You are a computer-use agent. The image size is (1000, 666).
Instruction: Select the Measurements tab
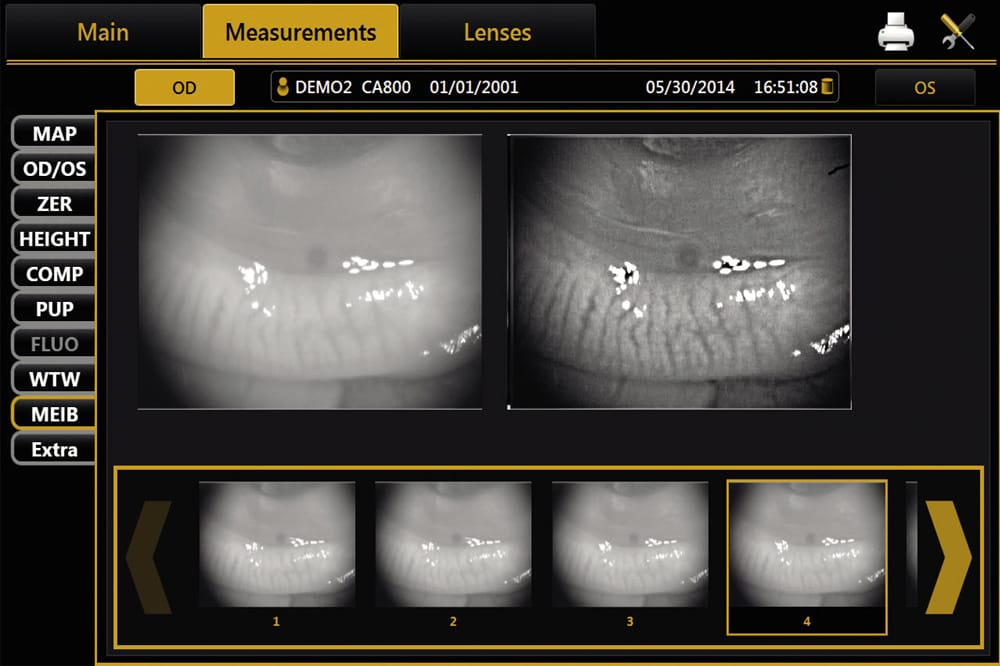coord(300,32)
